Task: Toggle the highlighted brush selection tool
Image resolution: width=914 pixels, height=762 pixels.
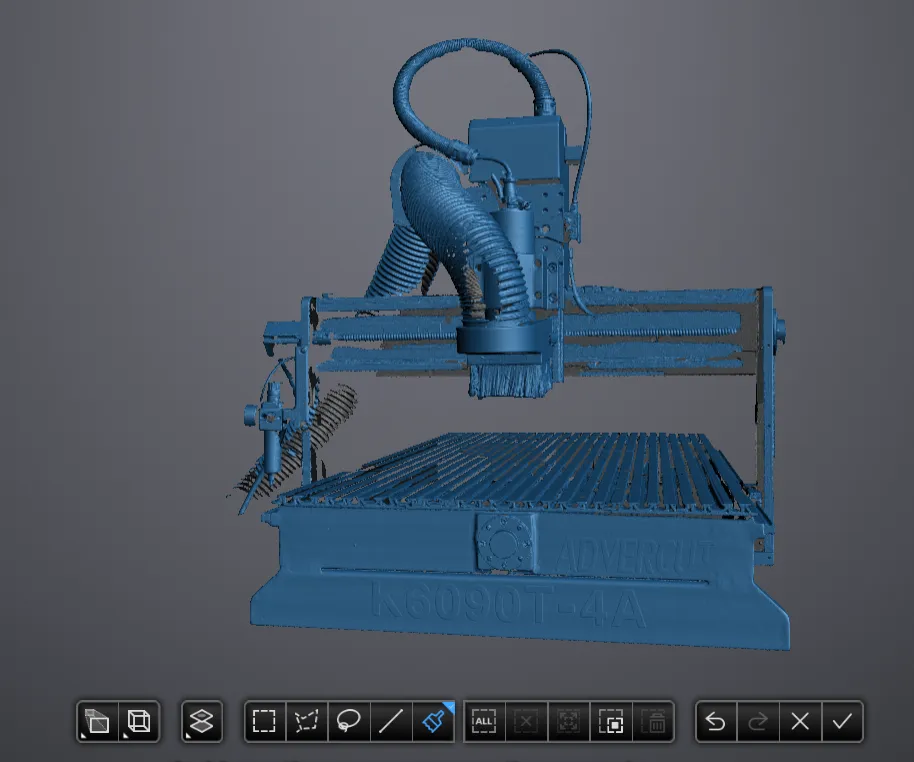Action: point(433,721)
